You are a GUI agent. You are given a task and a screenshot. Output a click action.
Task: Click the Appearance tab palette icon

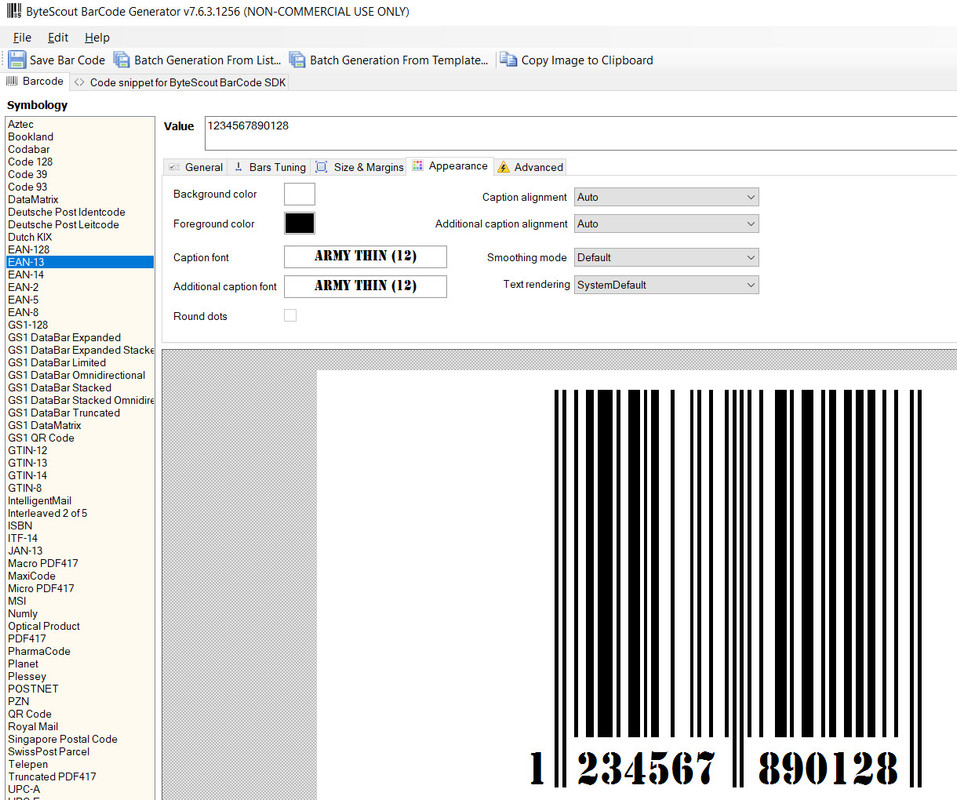[417, 165]
